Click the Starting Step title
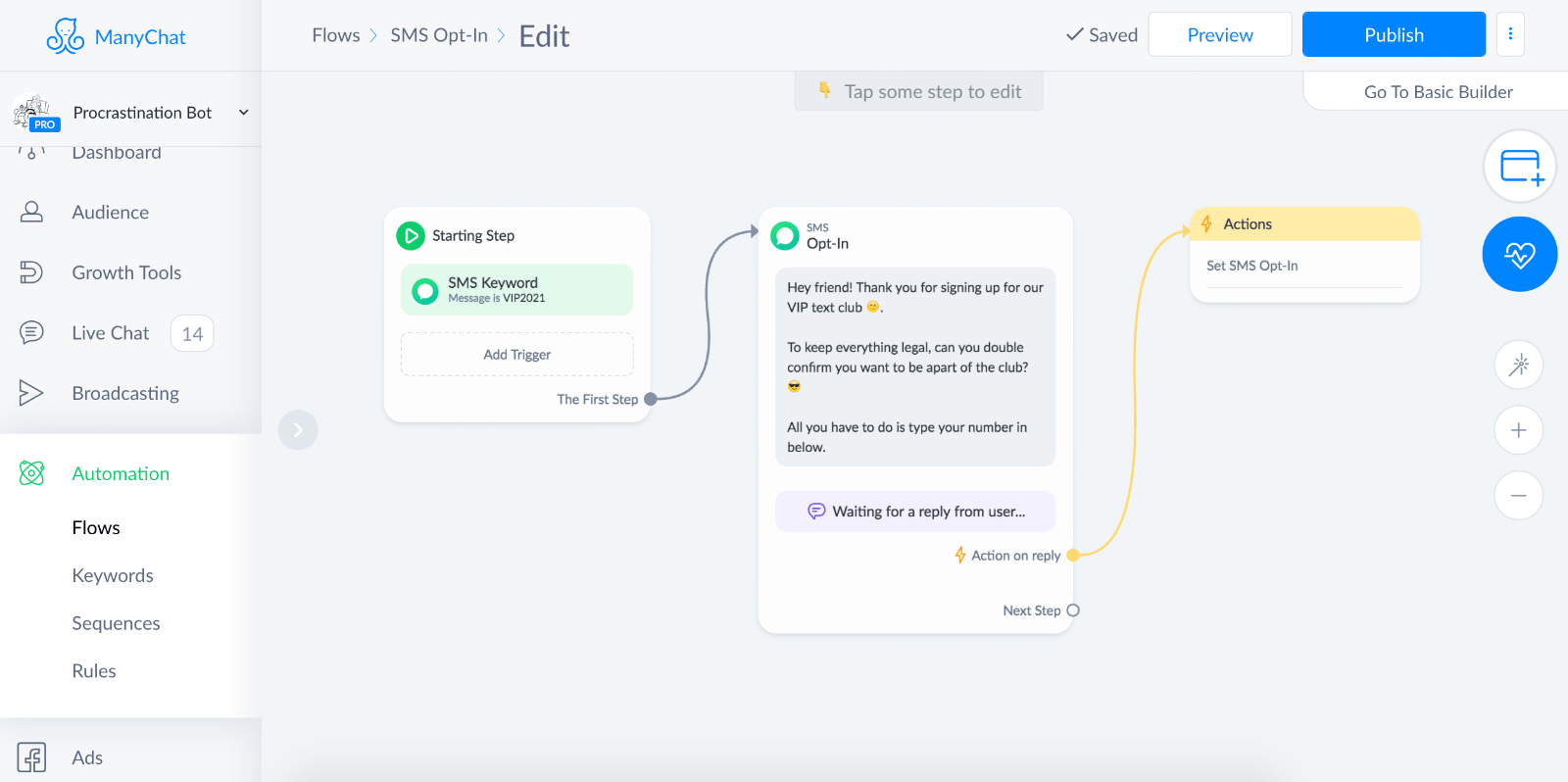 473,236
